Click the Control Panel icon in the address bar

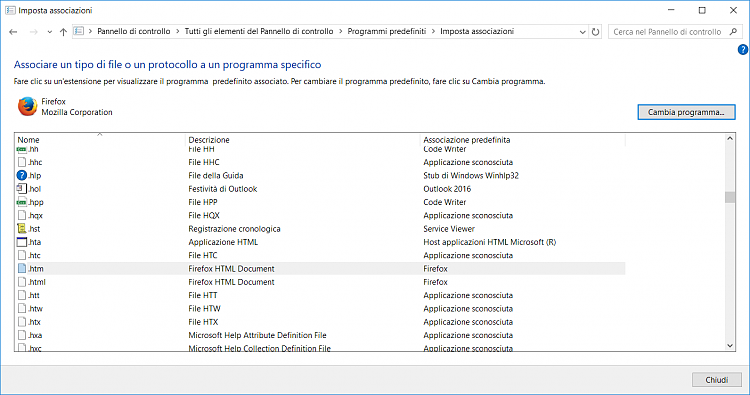(x=79, y=31)
